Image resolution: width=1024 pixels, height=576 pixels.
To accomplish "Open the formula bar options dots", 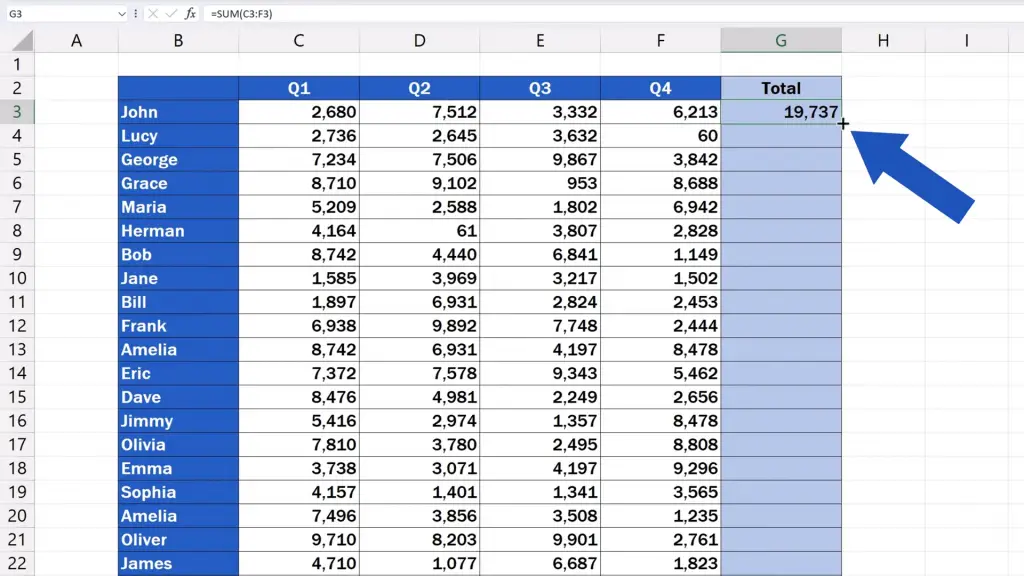I will point(136,13).
